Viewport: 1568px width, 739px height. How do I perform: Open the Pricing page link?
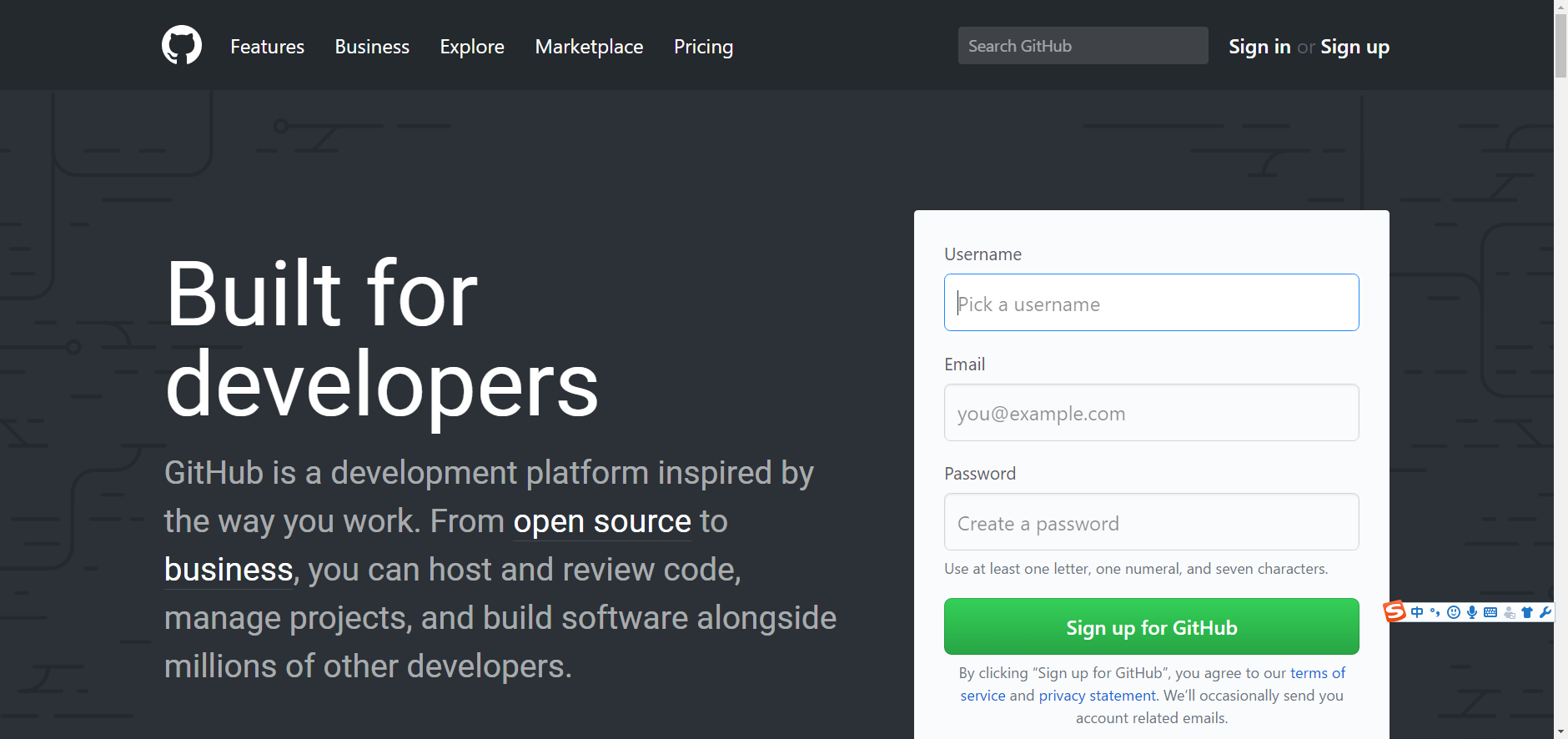click(x=703, y=47)
